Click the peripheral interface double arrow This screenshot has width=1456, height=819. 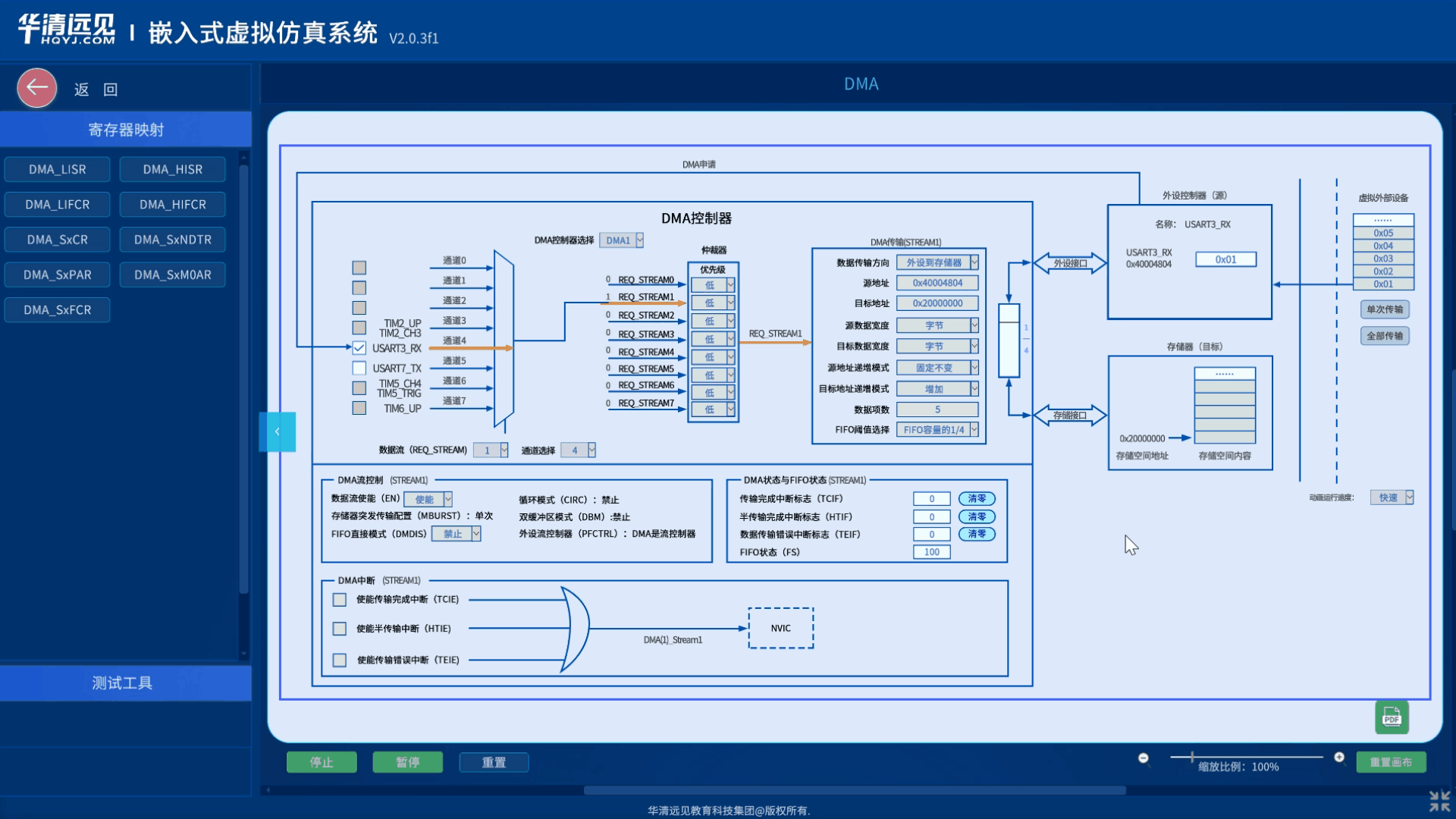click(1069, 263)
